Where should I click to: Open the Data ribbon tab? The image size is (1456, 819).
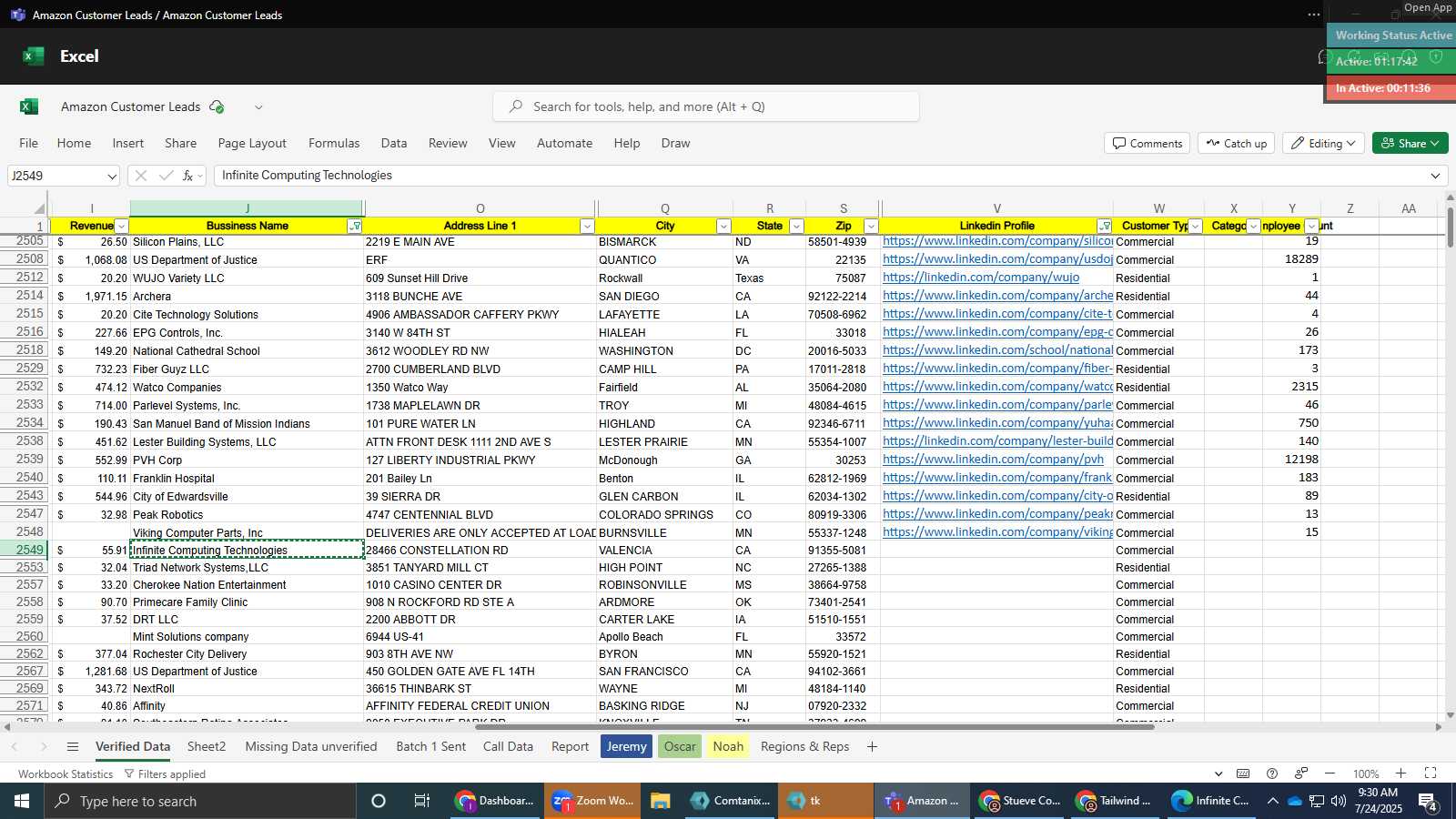(394, 144)
